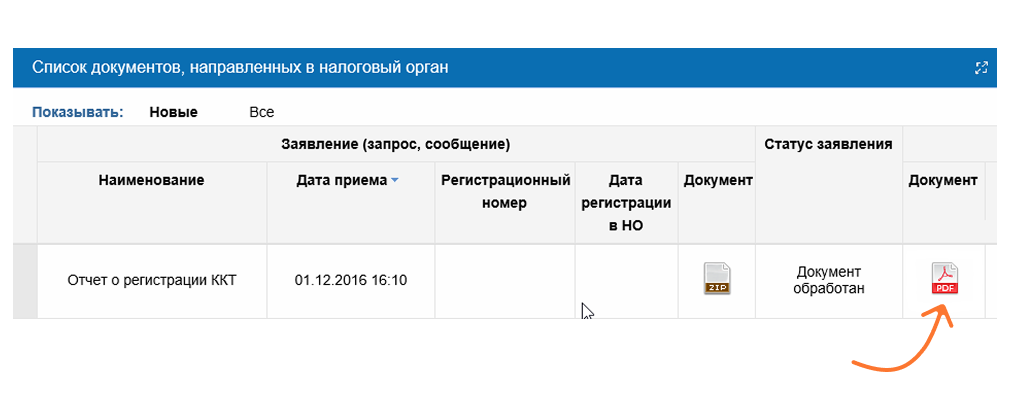Viewport: 1010px width, 413px height.
Task: Sort by the Наименование column header
Action: pos(151,180)
